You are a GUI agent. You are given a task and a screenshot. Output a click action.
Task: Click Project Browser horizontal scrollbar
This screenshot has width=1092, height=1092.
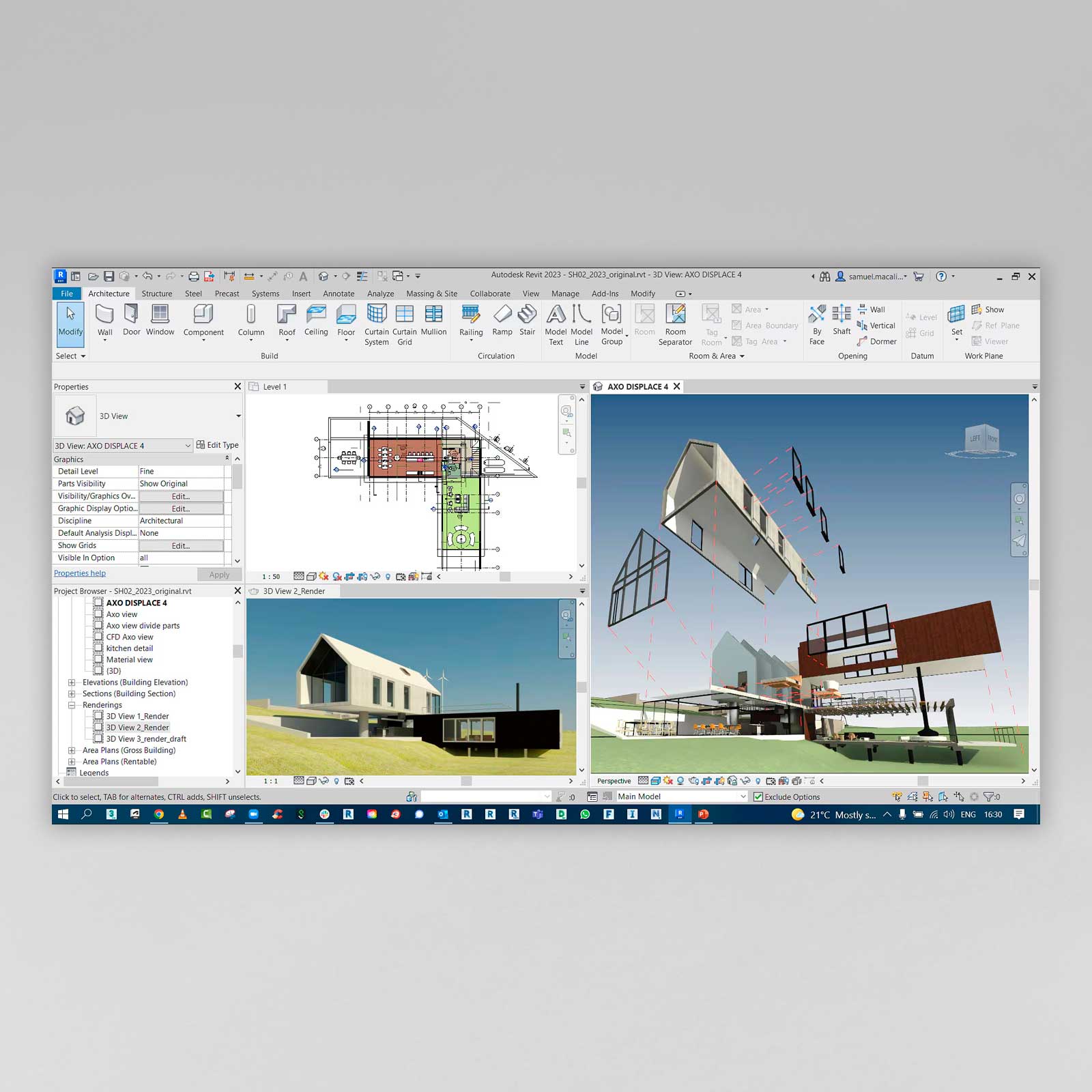tap(111, 781)
